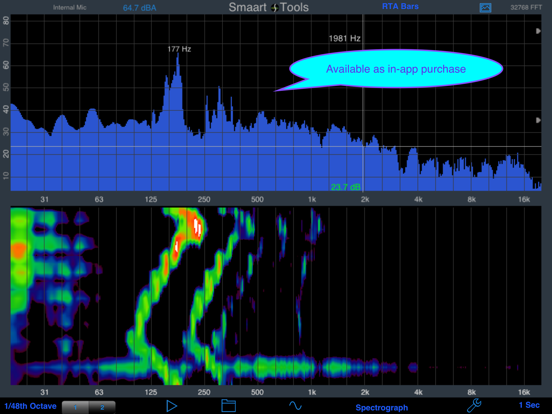Tap the 64.7 dBA level readout
The width and height of the screenshot is (552, 414).
(x=139, y=8)
